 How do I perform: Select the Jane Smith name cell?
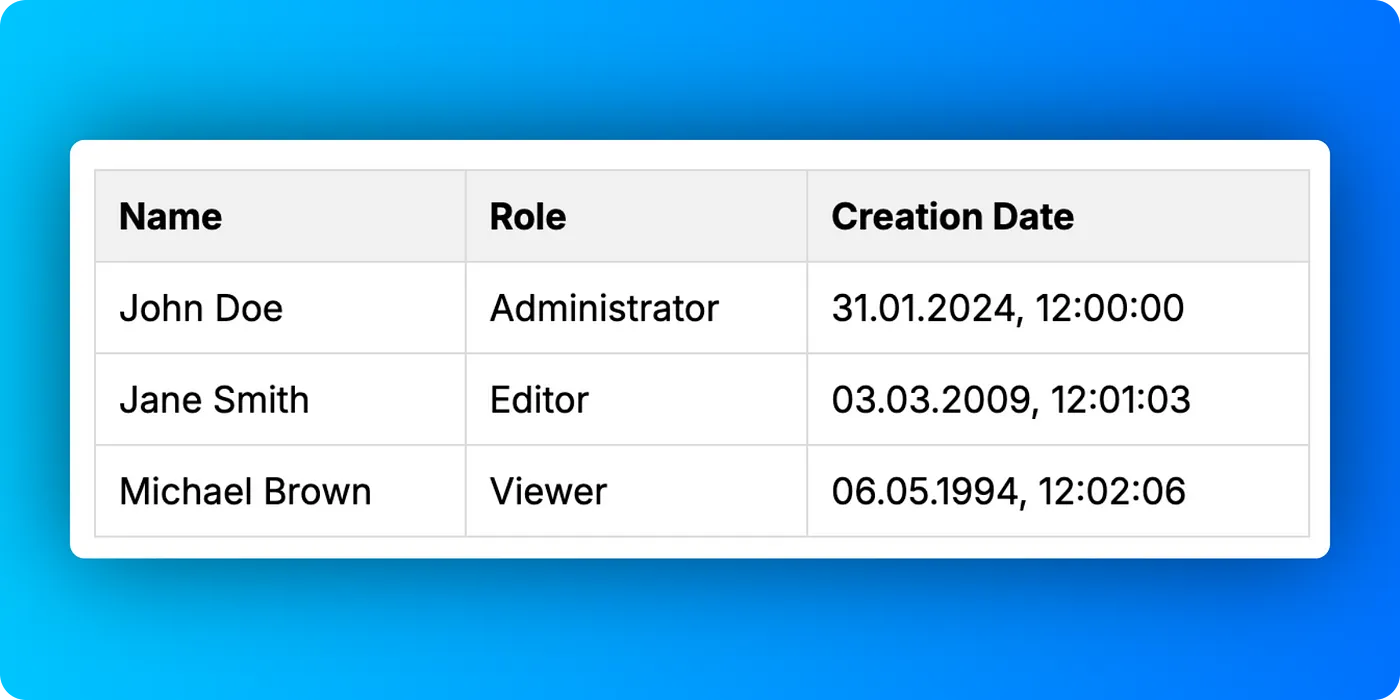tap(214, 399)
